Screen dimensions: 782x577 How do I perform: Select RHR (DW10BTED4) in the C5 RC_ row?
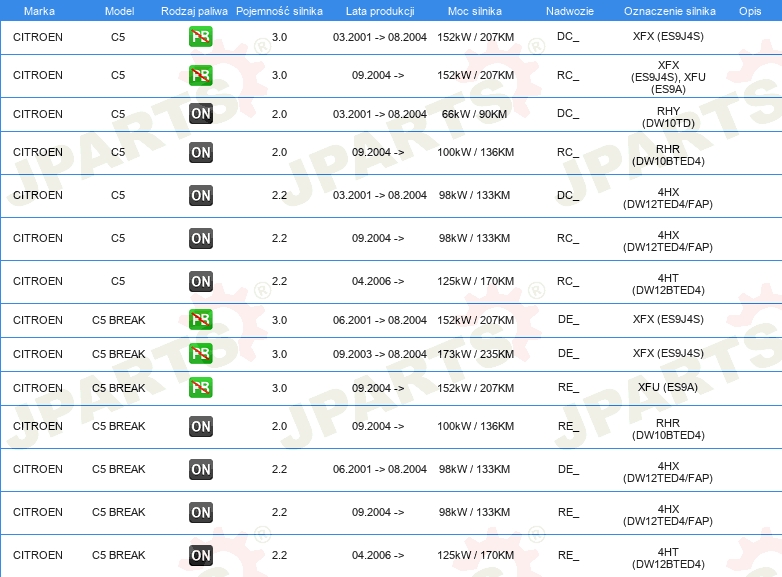tap(668, 155)
